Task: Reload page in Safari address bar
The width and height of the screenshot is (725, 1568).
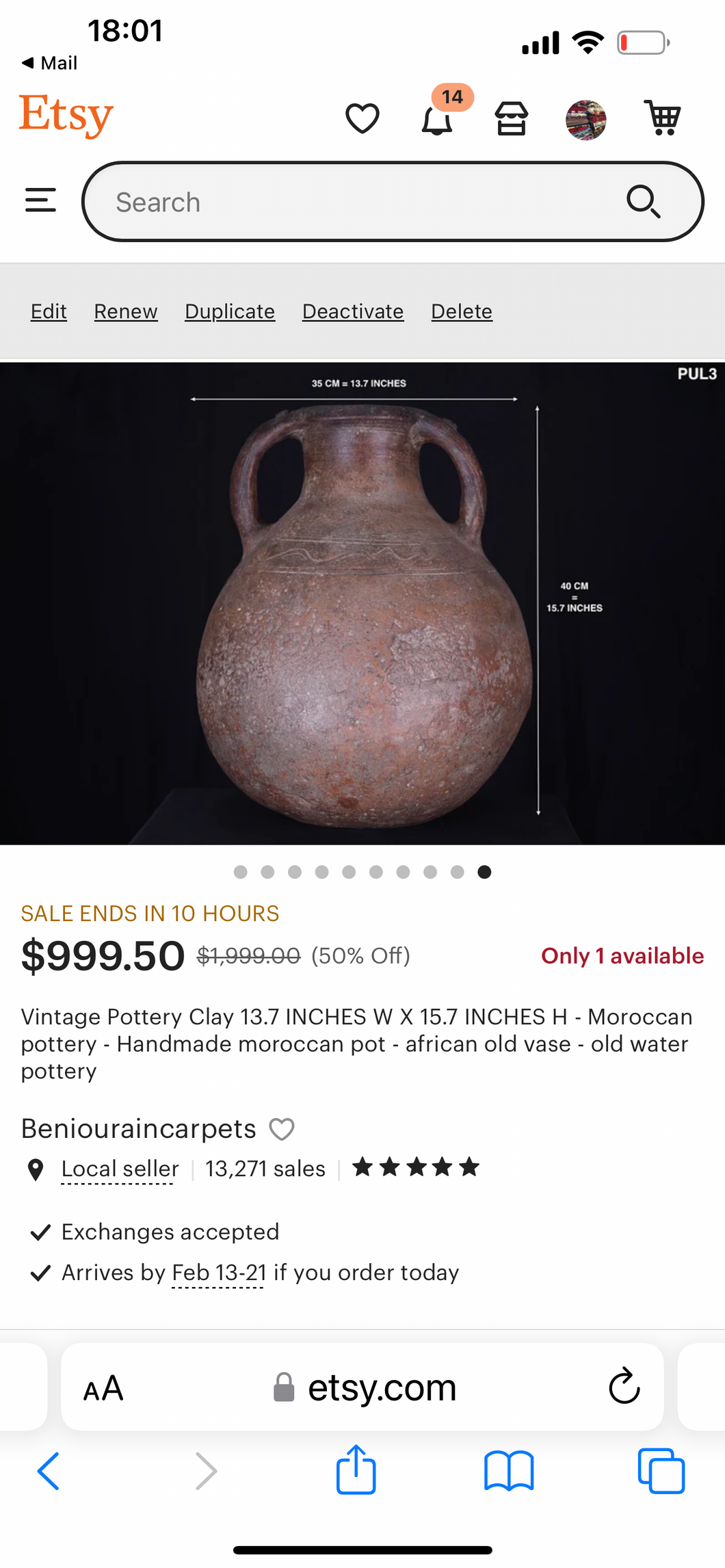Action: [x=624, y=1386]
